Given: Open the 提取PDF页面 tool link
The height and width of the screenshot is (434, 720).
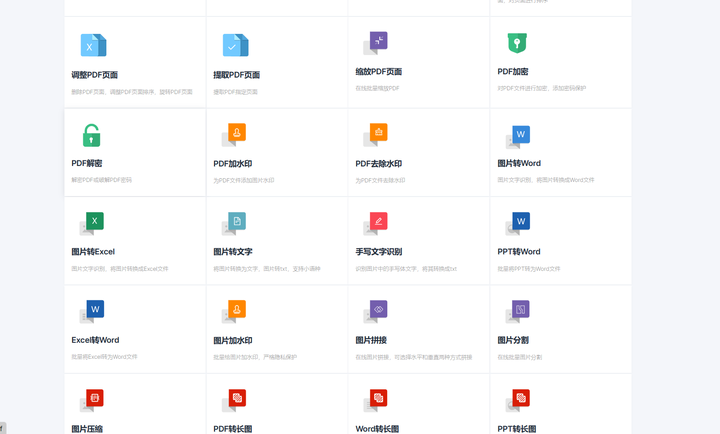Looking at the screenshot, I should click(236, 75).
